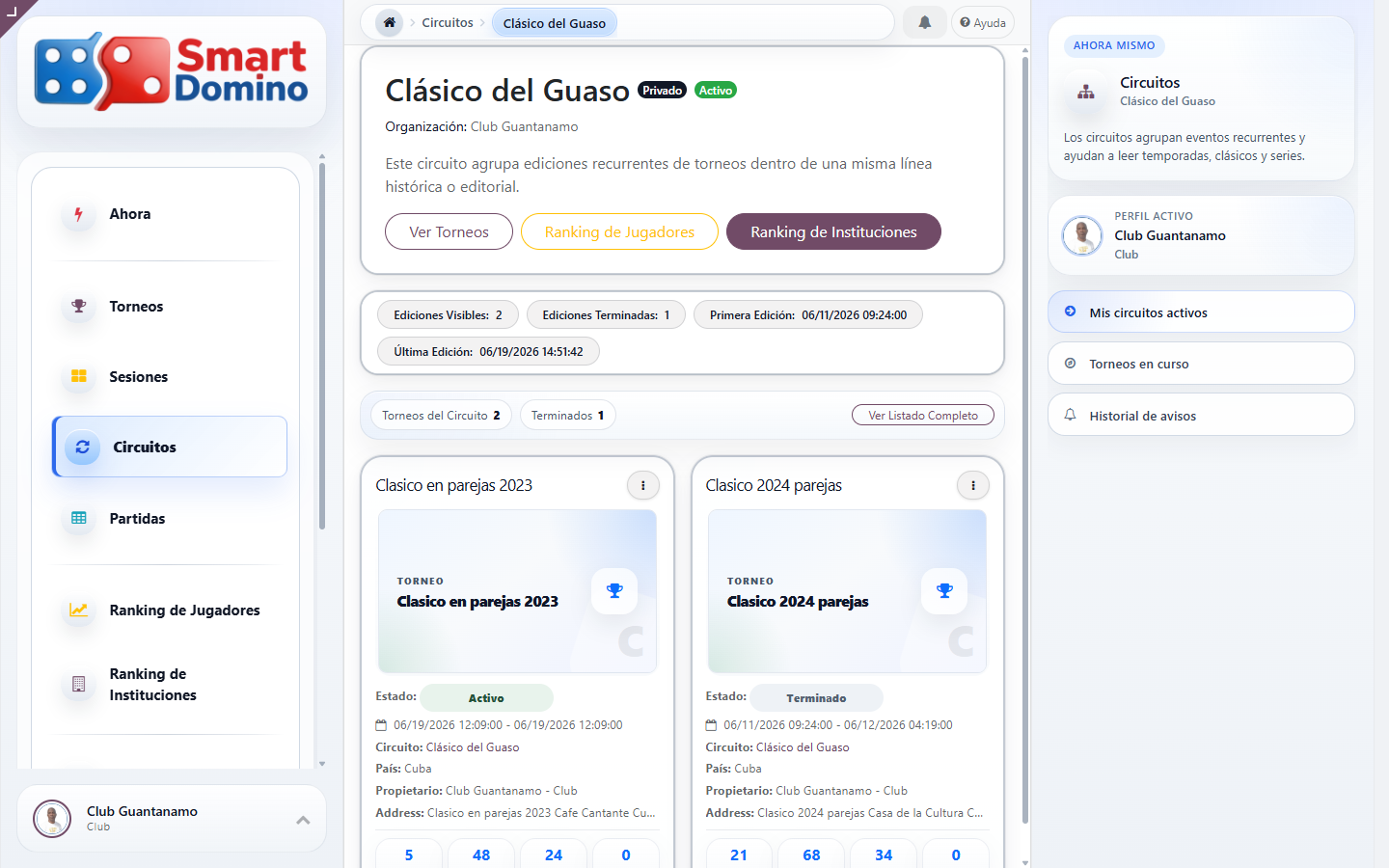Click the Primera Edición date chip

click(x=808, y=315)
